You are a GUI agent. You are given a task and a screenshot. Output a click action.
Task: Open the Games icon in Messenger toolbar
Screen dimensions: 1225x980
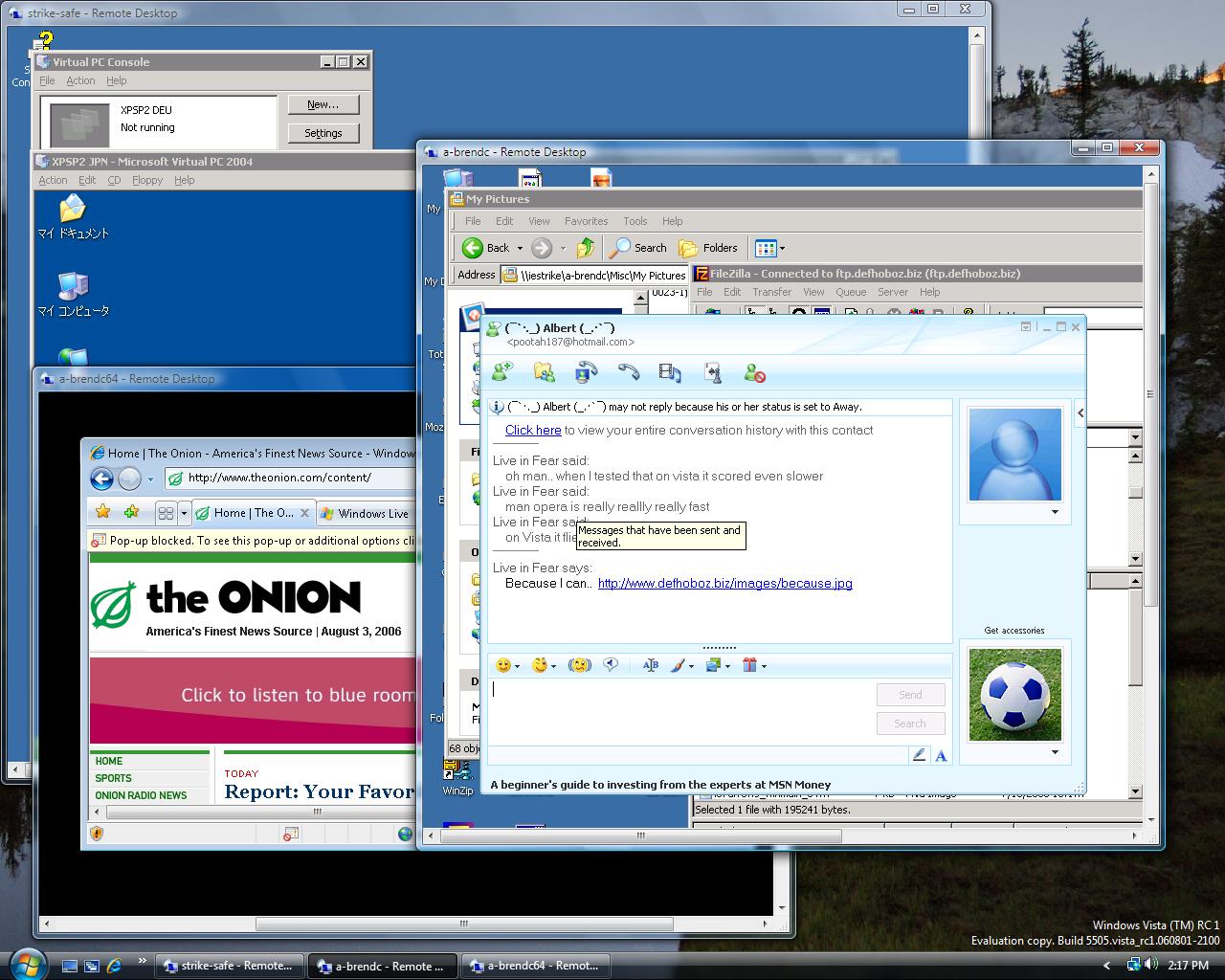point(712,373)
